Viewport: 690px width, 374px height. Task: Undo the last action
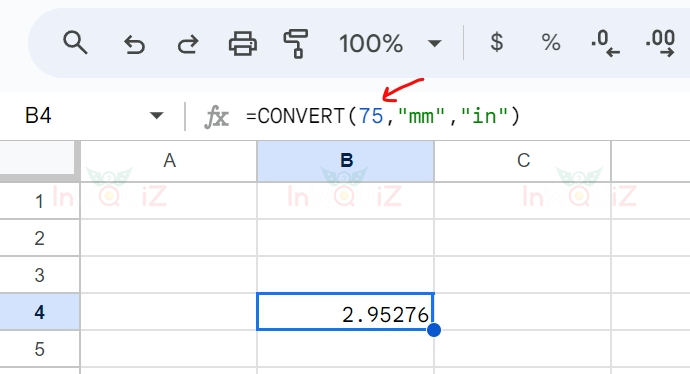(134, 44)
